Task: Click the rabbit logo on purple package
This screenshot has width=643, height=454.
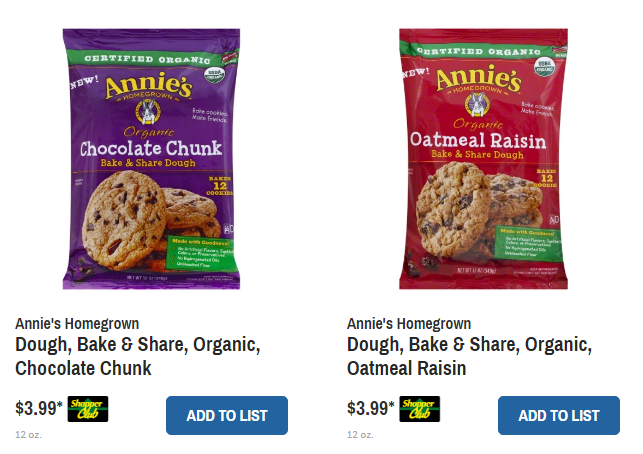Action: pyautogui.click(x=148, y=112)
